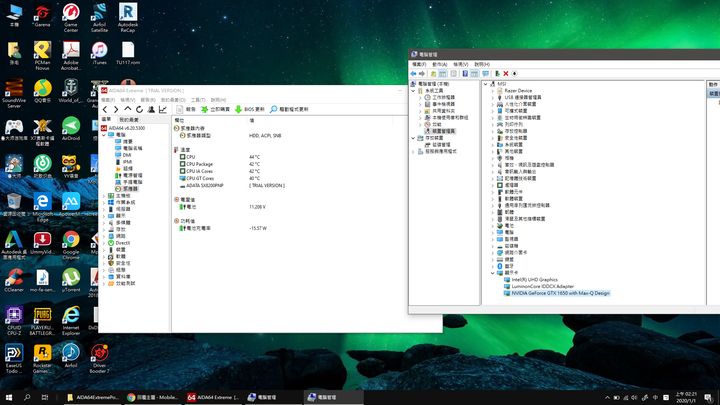The image size is (720, 405).
Task: Select AIDA64 v6.20.5300 root tree item
Action: point(126,128)
